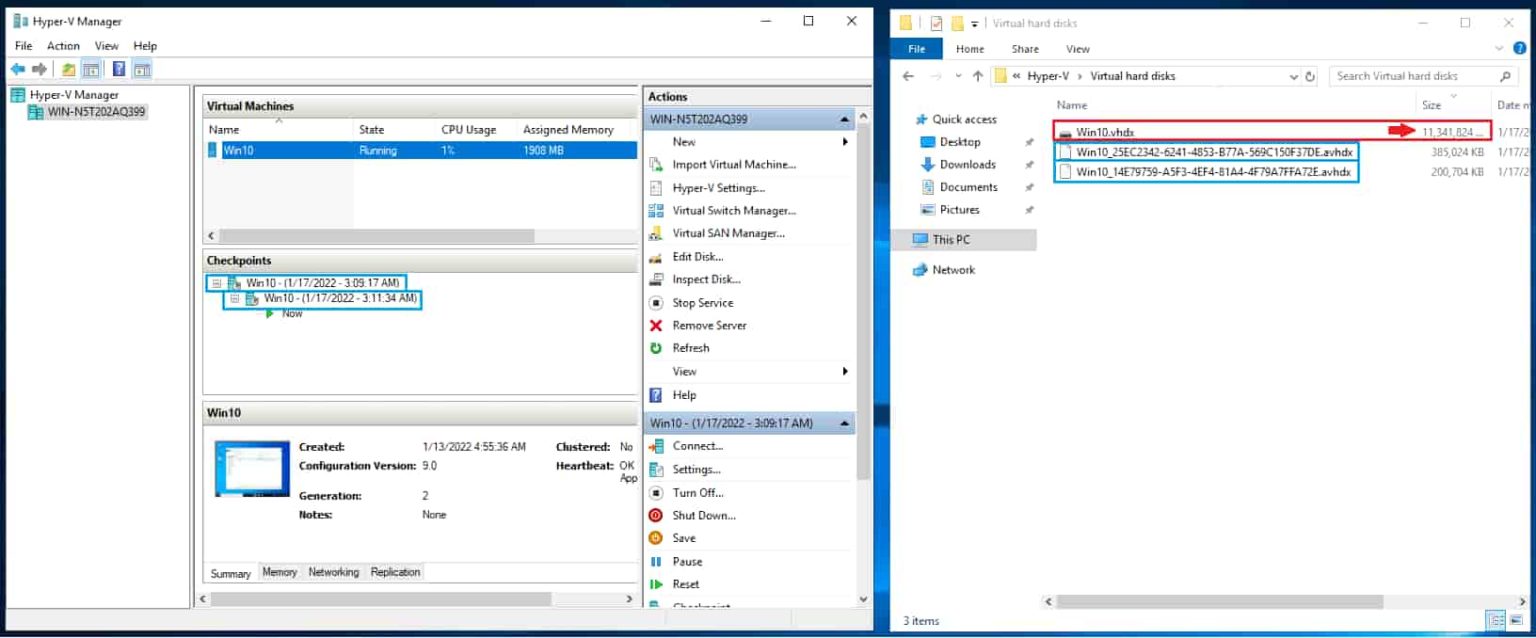Switch to the Networking tab for Win10

[333, 571]
